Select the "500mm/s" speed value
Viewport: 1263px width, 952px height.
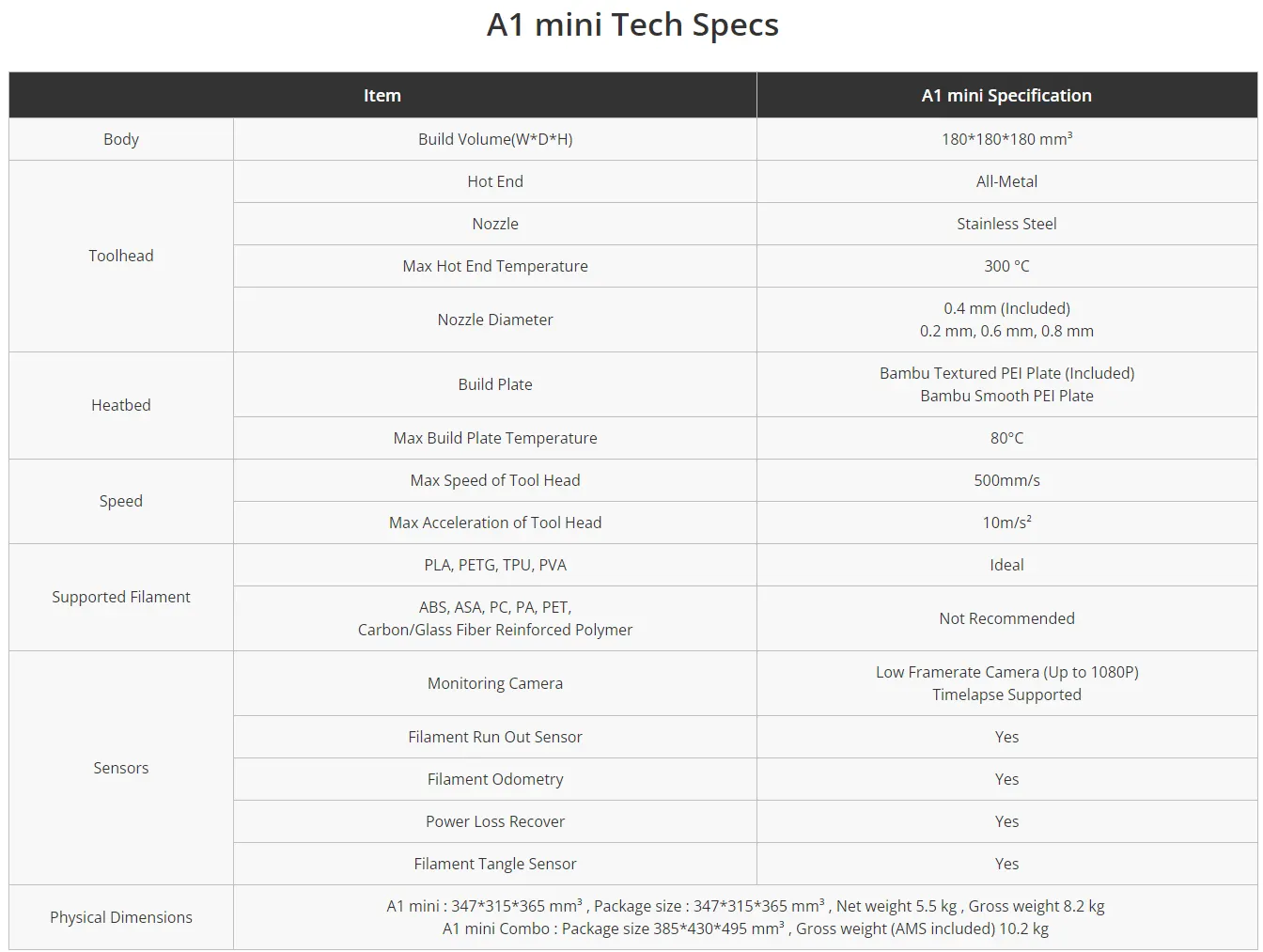coord(1006,480)
